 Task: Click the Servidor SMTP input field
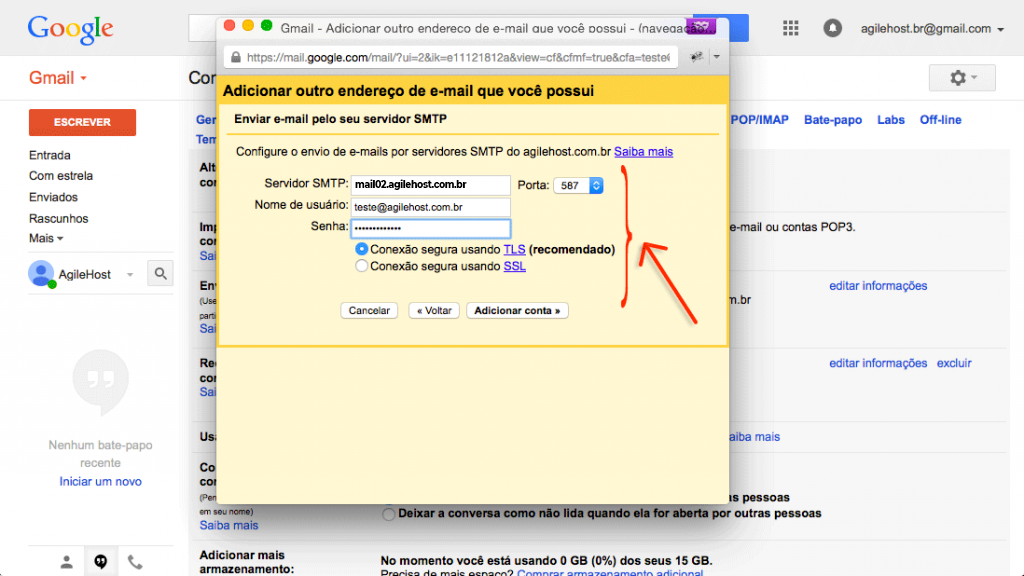430,185
